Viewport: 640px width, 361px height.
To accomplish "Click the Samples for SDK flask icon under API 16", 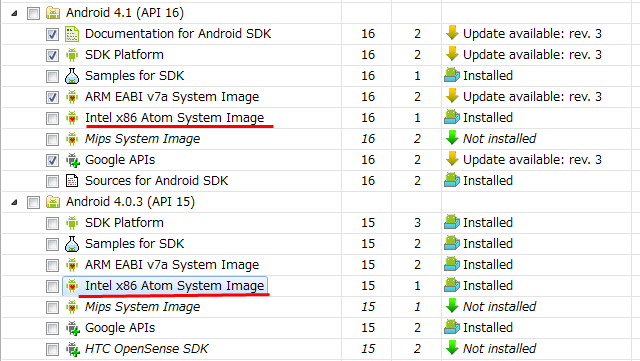I will [x=72, y=76].
